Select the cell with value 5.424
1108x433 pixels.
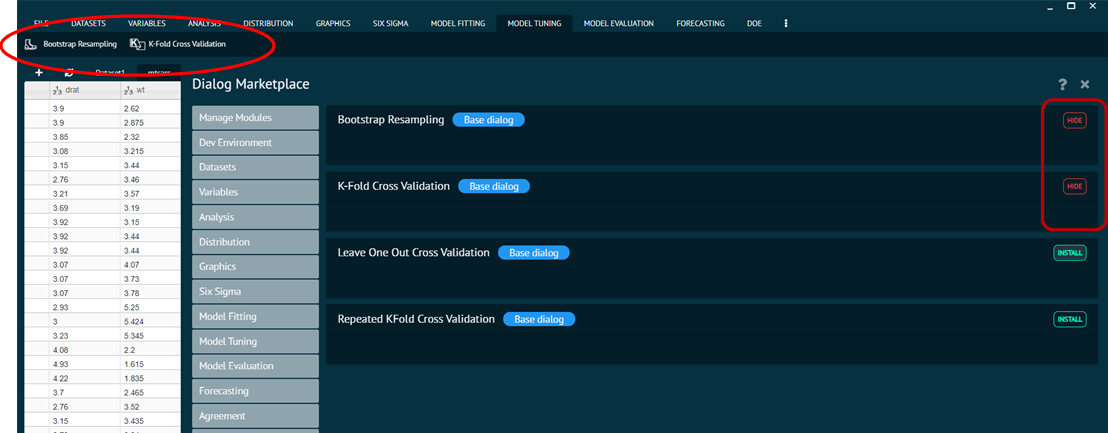(150, 321)
